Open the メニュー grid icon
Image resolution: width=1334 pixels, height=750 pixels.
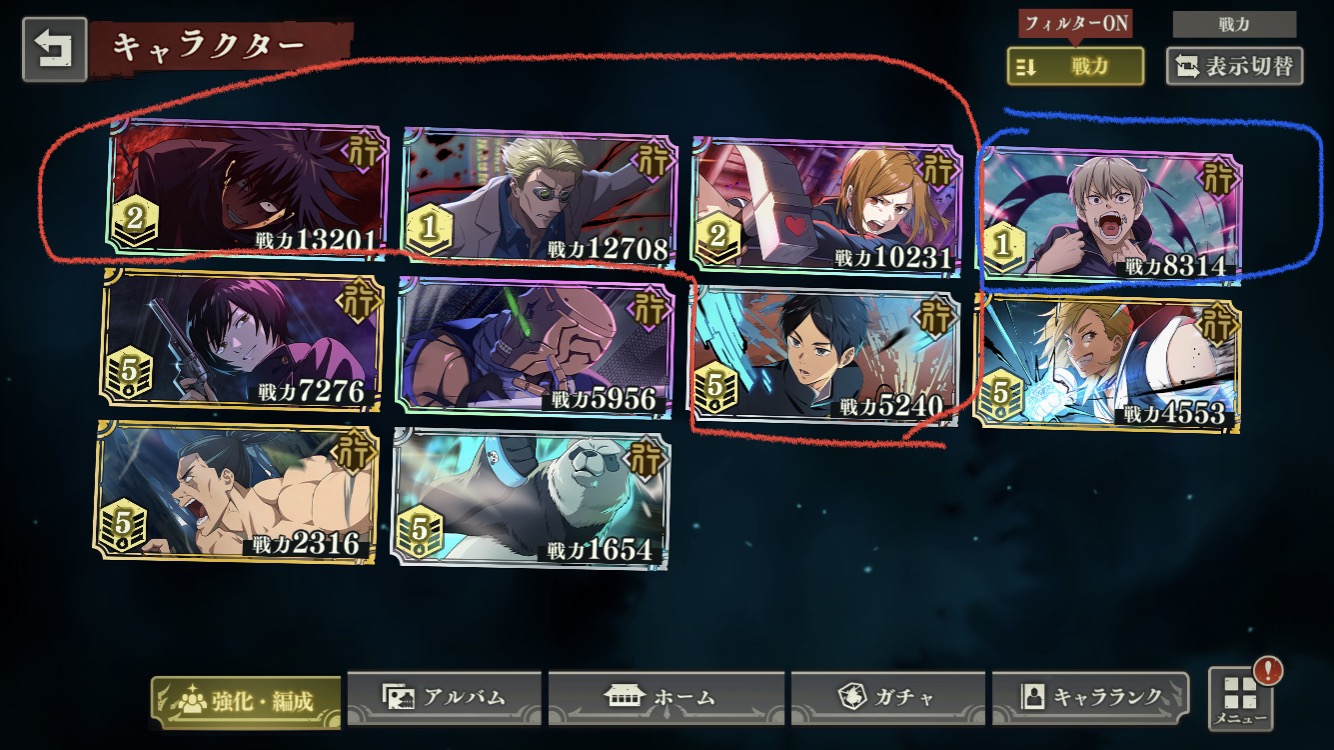(1240, 699)
